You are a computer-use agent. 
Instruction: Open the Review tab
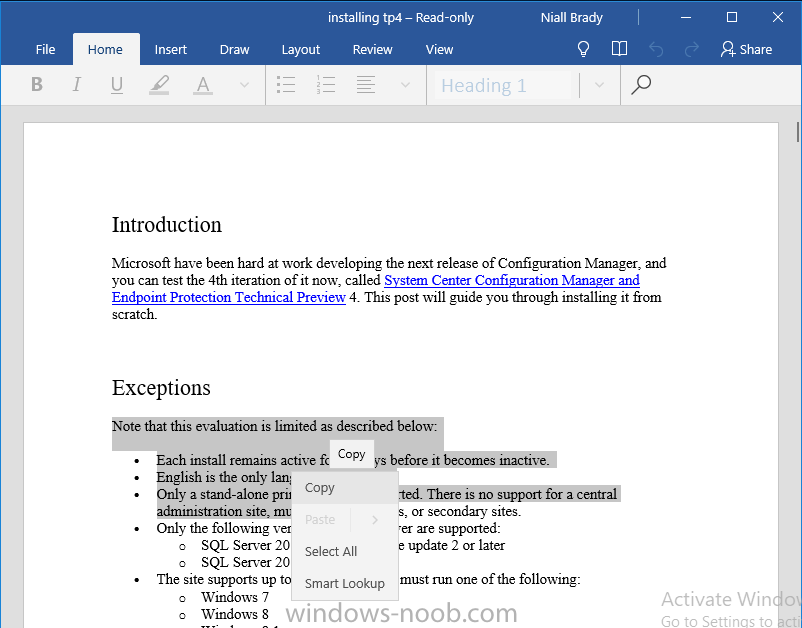(372, 50)
